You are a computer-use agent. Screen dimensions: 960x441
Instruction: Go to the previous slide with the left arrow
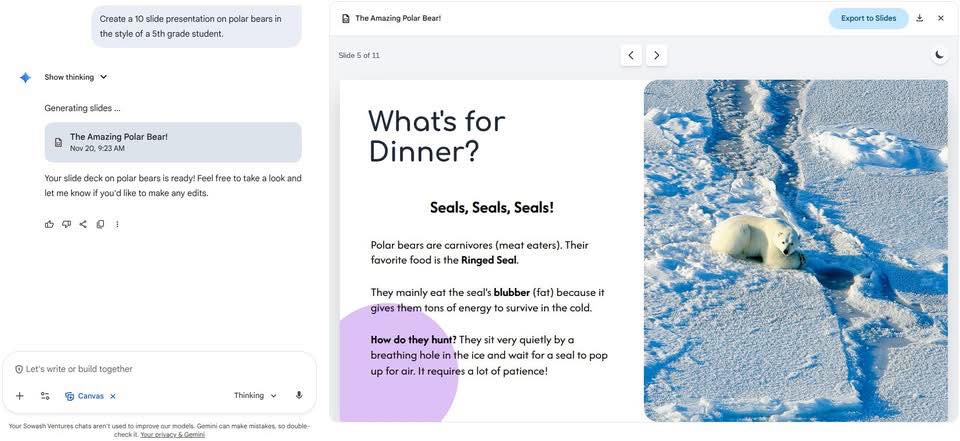click(631, 55)
